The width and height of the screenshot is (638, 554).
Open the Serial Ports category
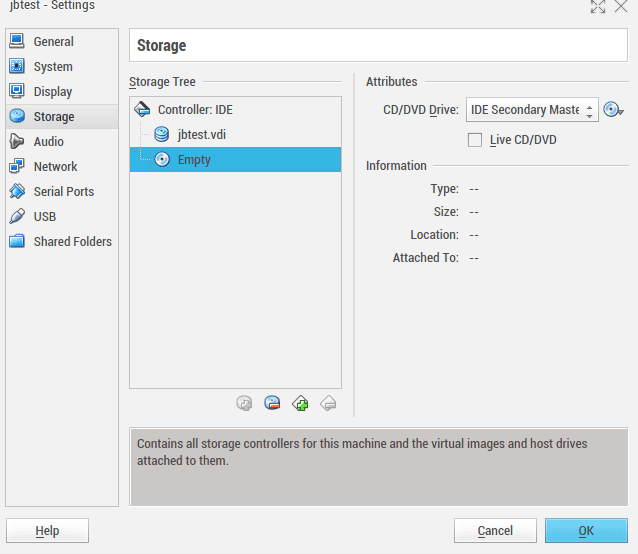click(x=62, y=192)
